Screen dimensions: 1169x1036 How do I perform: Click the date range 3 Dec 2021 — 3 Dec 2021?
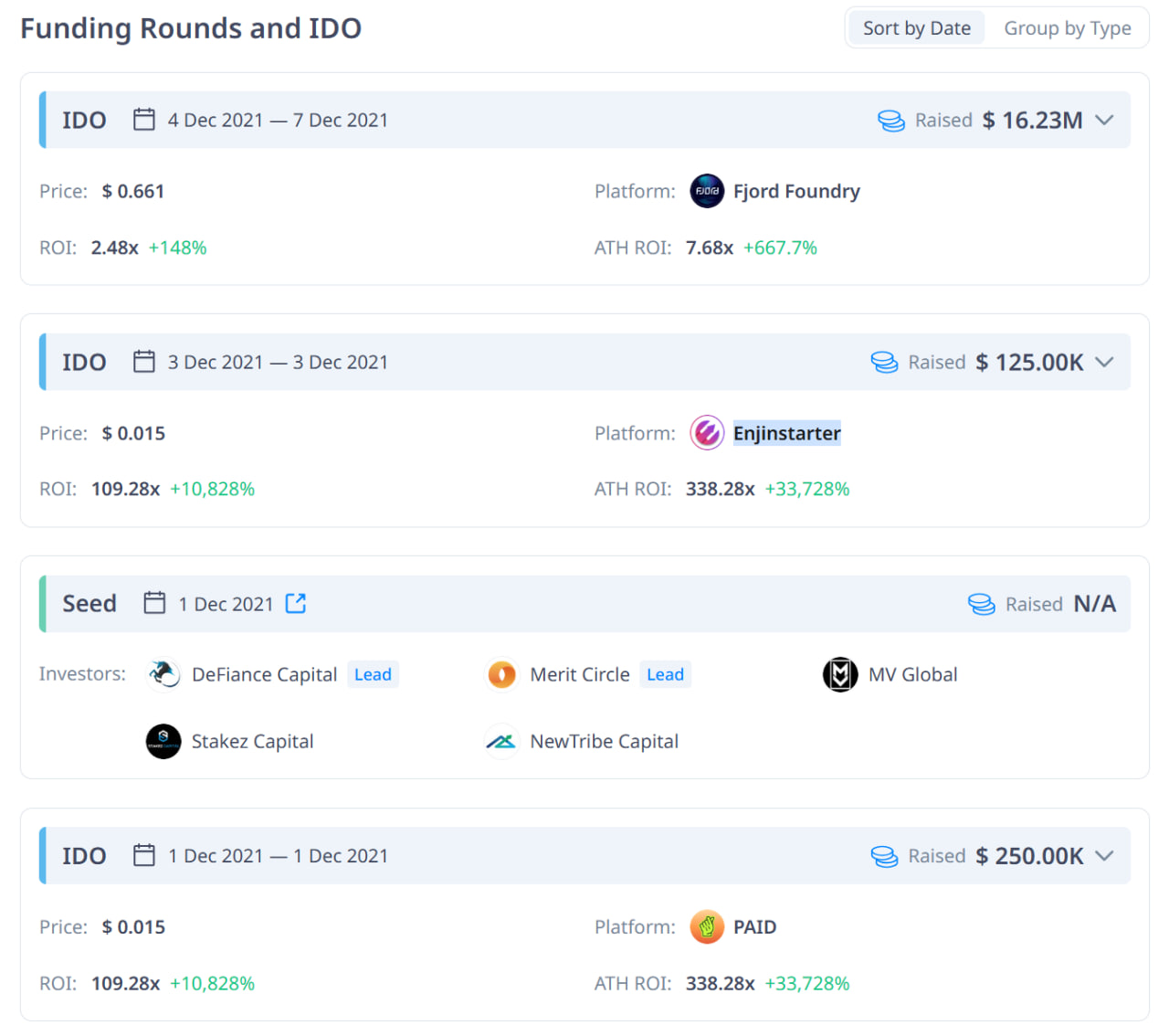click(x=278, y=362)
